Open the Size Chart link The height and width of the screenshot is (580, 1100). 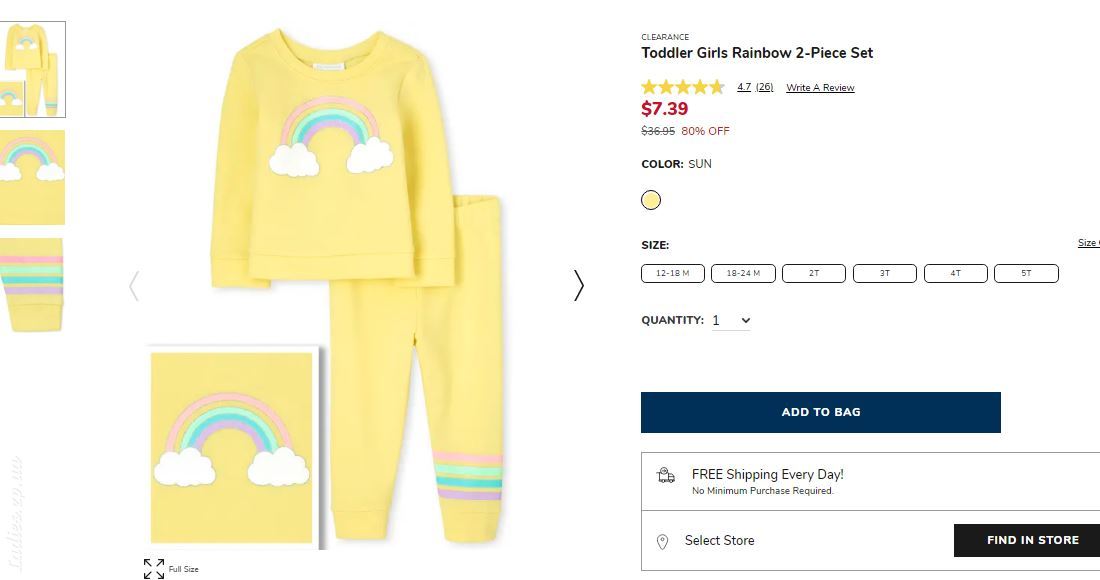[x=1089, y=243]
